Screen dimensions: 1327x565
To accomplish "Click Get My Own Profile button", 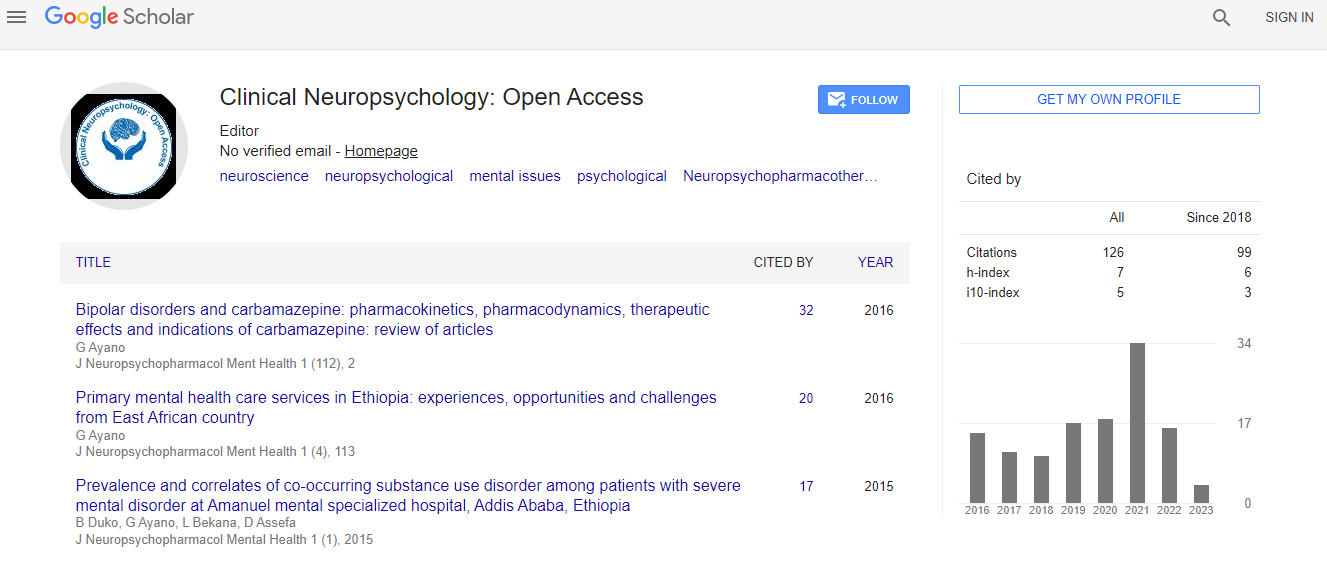I will 1108,99.
